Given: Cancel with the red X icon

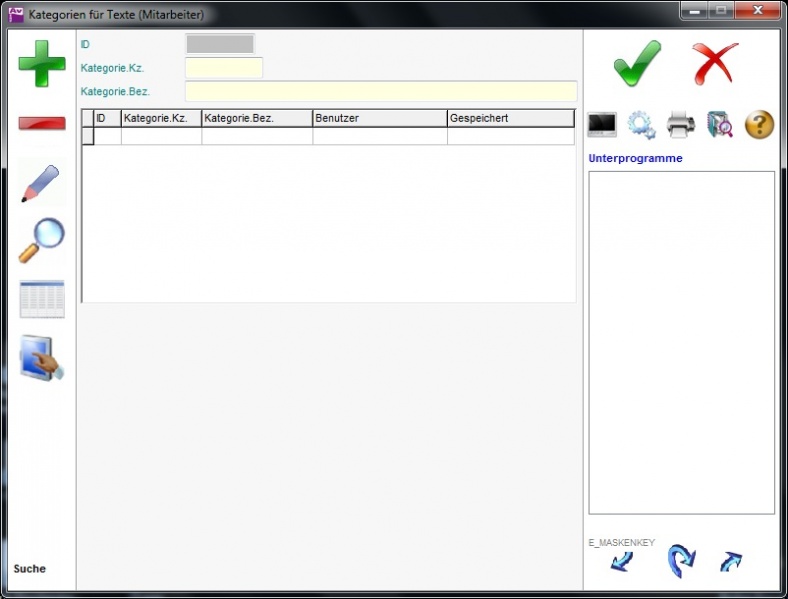Looking at the screenshot, I should pos(715,64).
